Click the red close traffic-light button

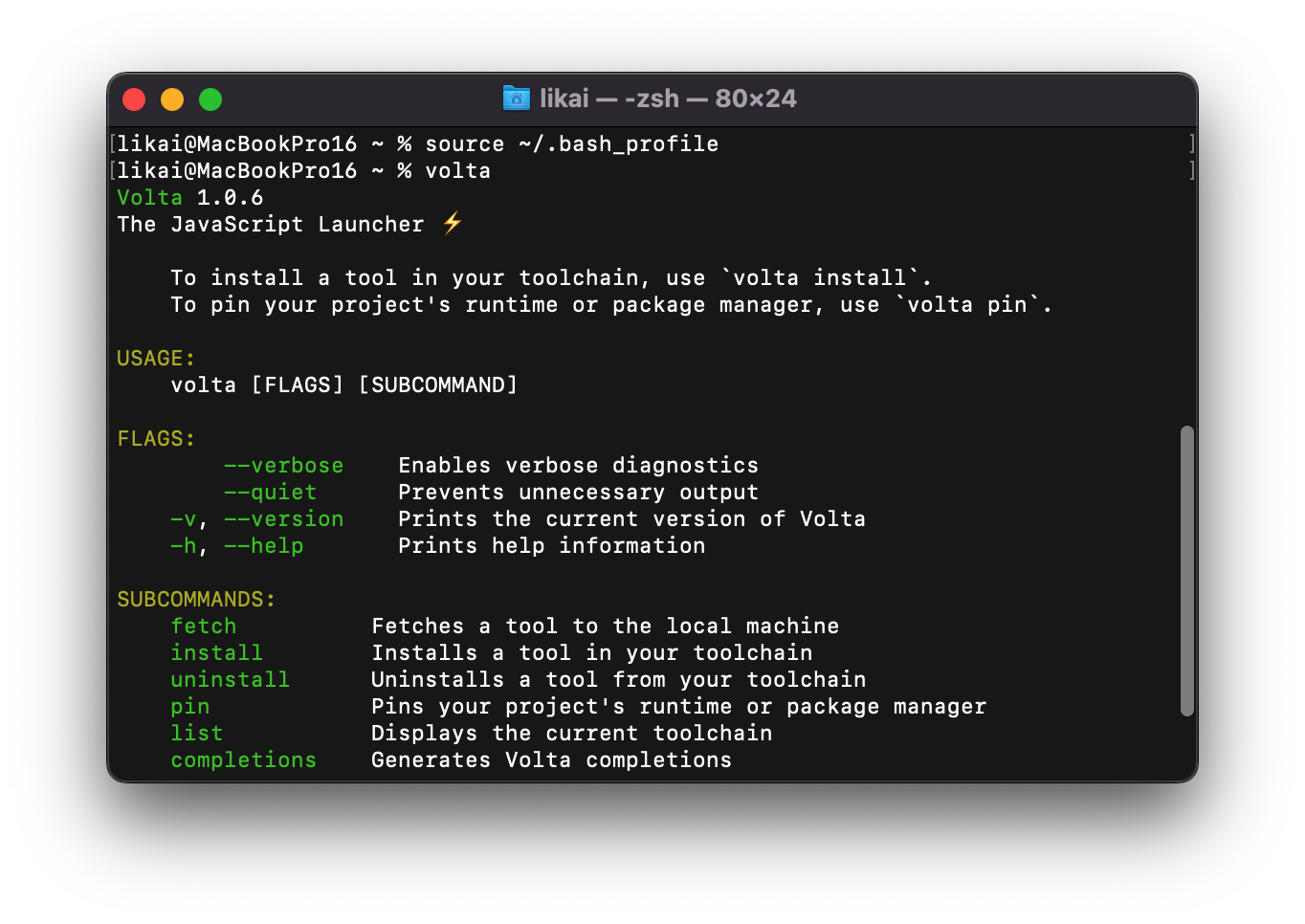[x=134, y=99]
